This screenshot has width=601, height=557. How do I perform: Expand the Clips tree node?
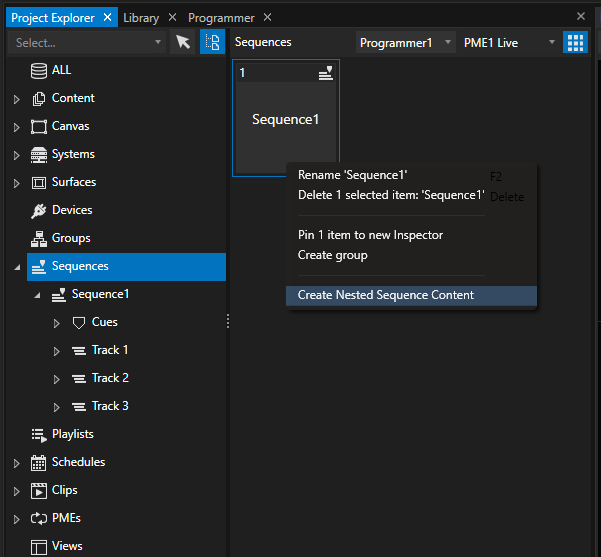coord(16,491)
